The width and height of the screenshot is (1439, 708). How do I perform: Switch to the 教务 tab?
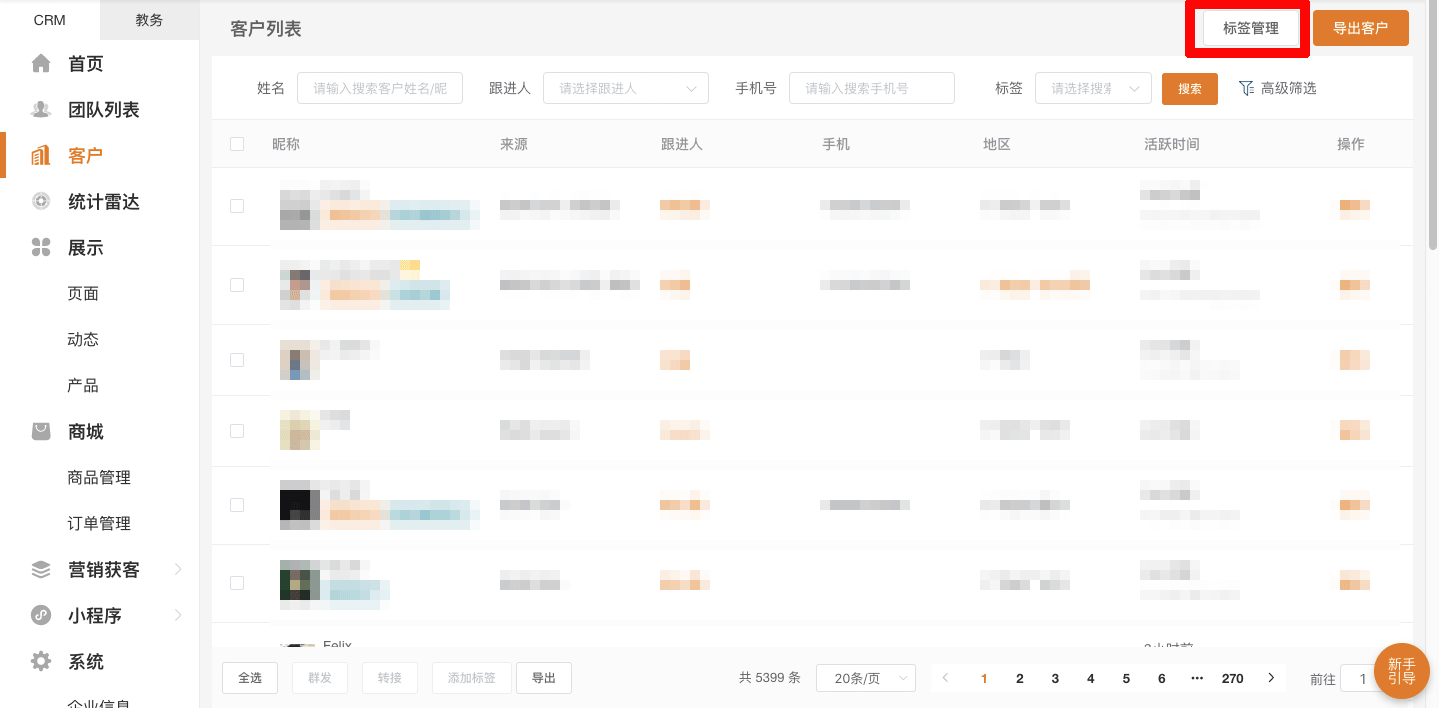click(x=149, y=20)
